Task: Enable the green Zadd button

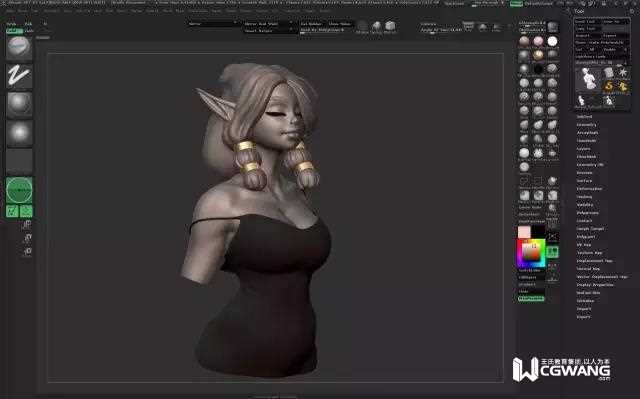Action: [14, 31]
